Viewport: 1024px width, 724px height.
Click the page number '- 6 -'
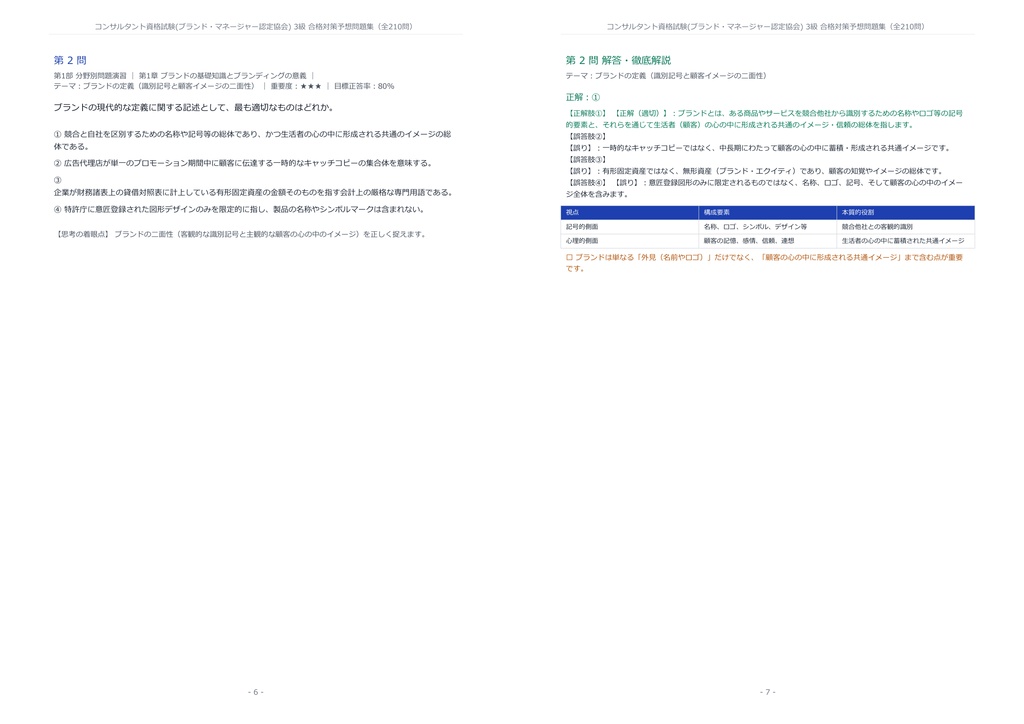coord(256,692)
